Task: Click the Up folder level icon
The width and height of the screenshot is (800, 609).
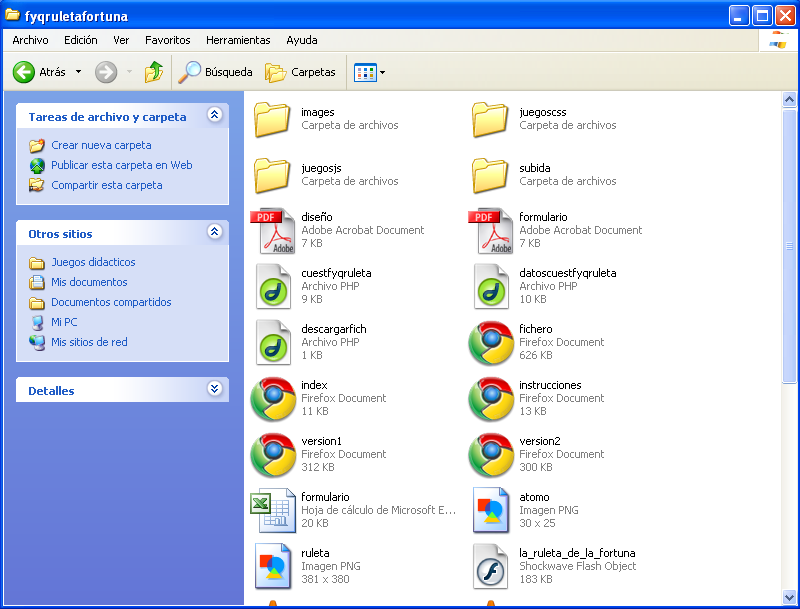Action: pyautogui.click(x=154, y=72)
